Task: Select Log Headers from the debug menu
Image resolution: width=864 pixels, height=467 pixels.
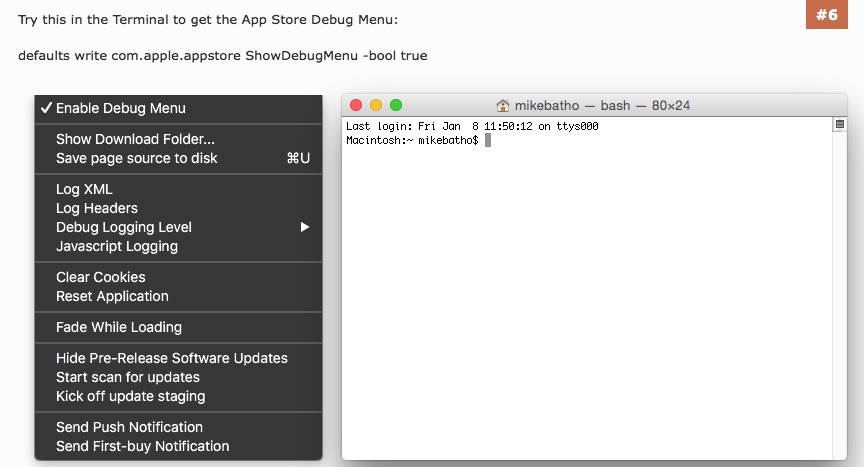Action: [x=179, y=208]
